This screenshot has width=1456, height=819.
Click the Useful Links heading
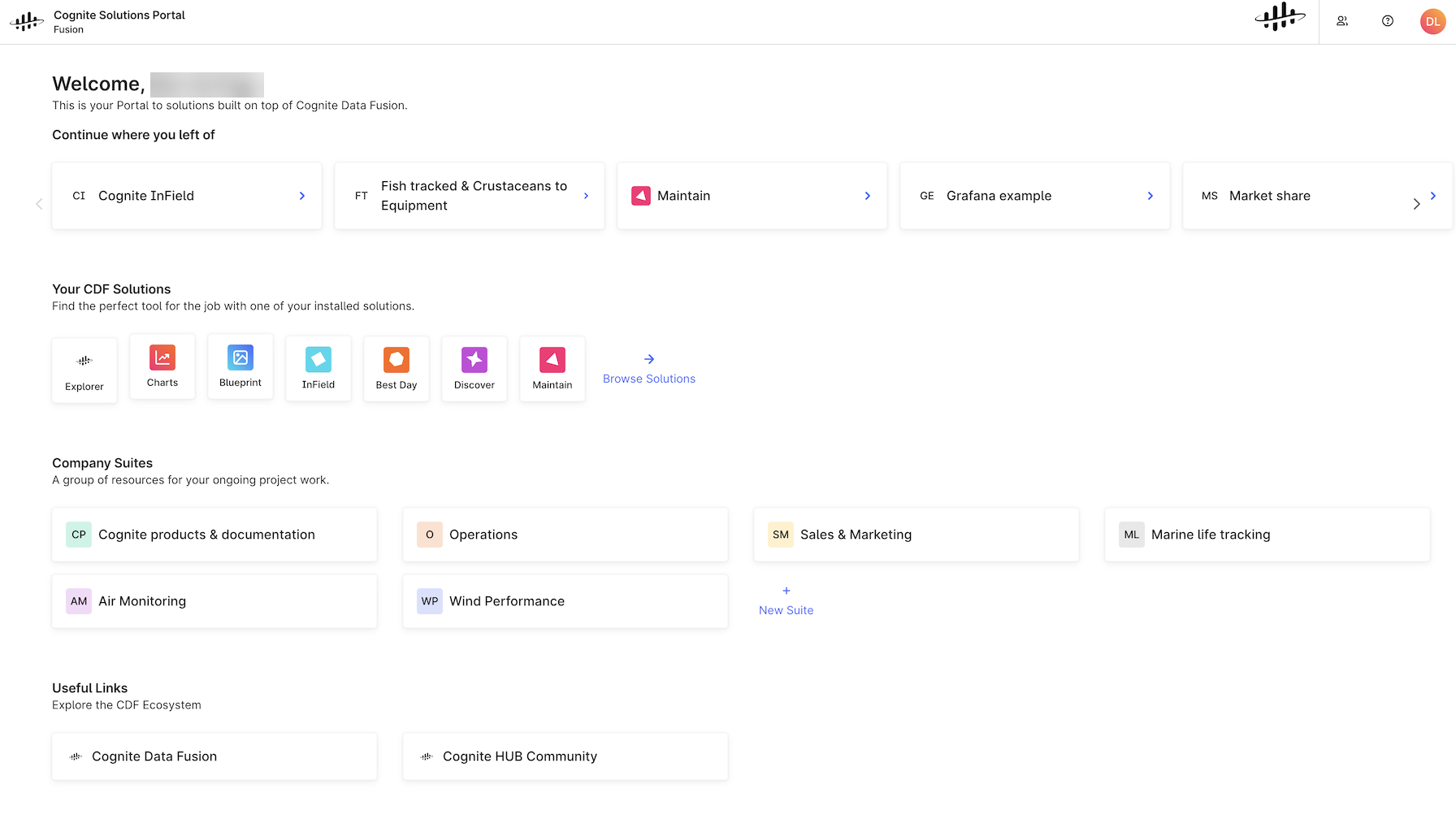[89, 688]
